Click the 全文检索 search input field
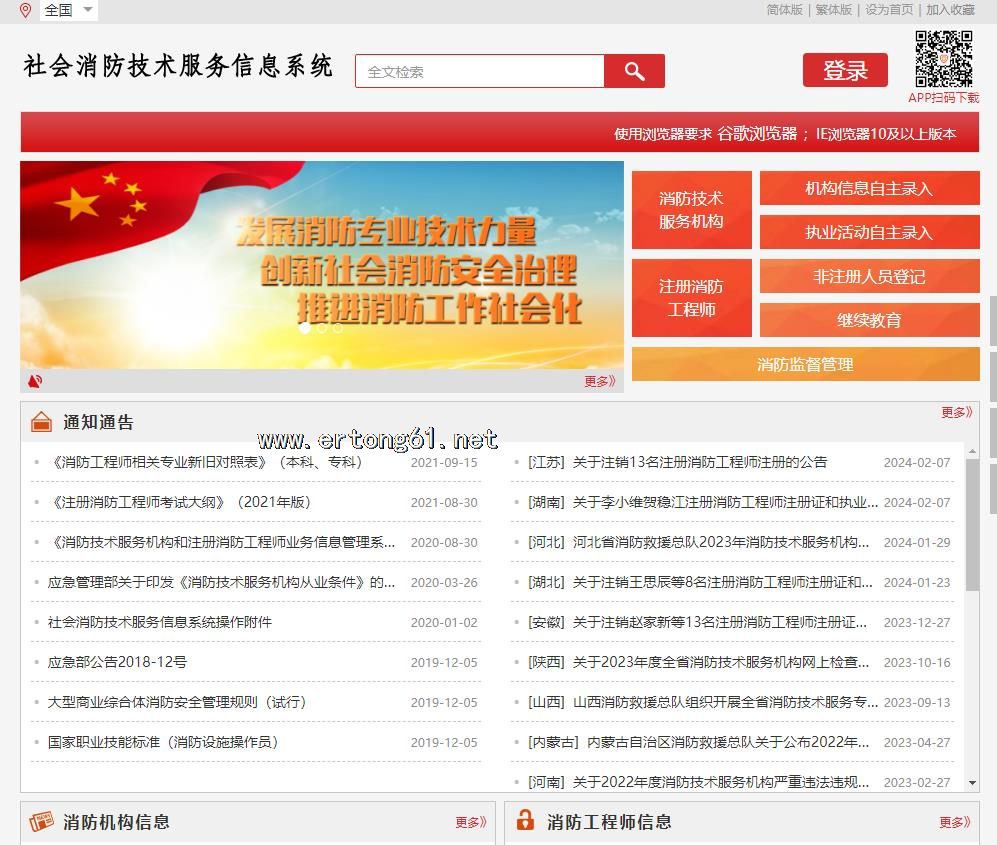Screen dimensions: 997x845 pos(480,72)
